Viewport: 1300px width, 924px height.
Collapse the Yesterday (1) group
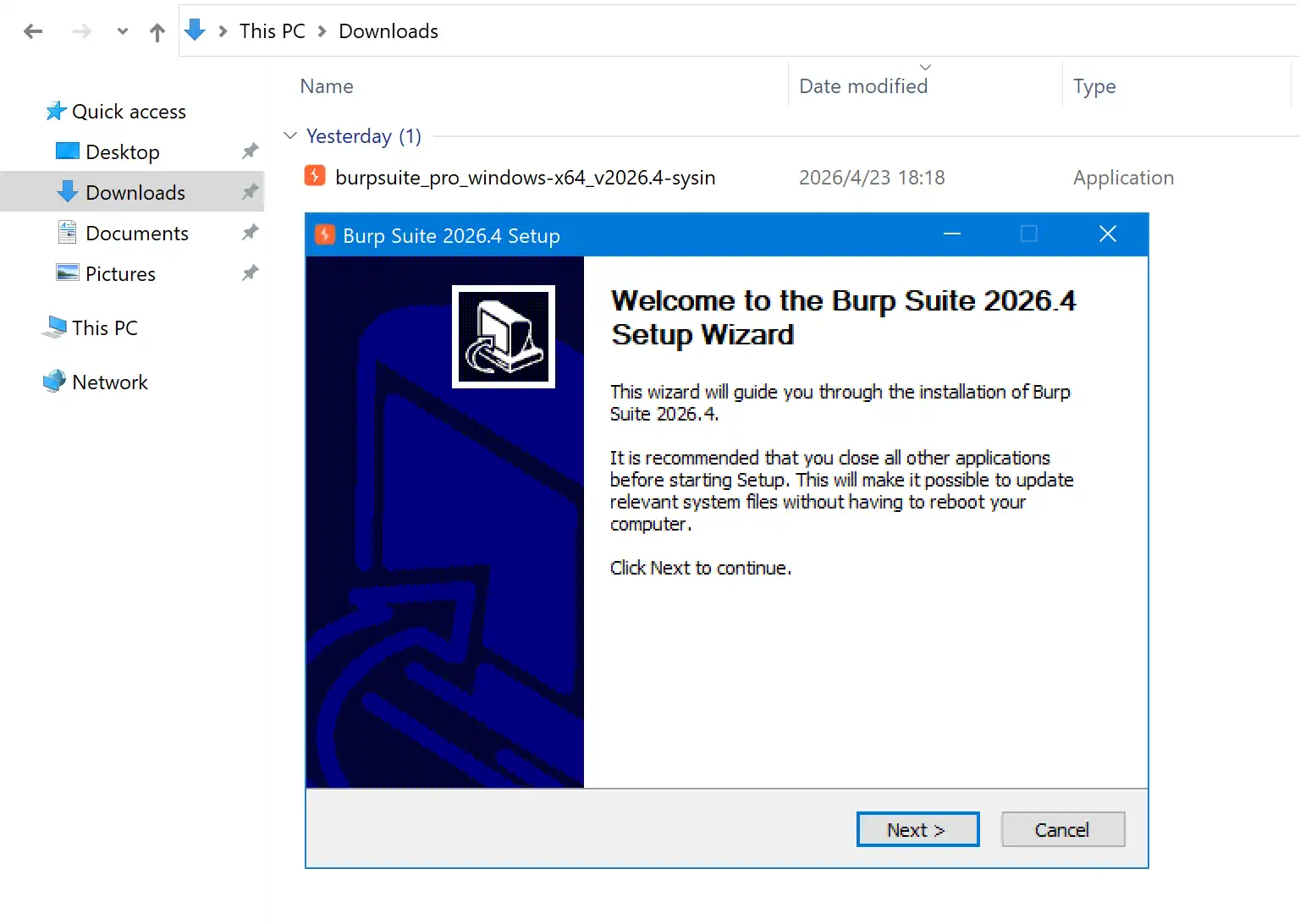[290, 135]
